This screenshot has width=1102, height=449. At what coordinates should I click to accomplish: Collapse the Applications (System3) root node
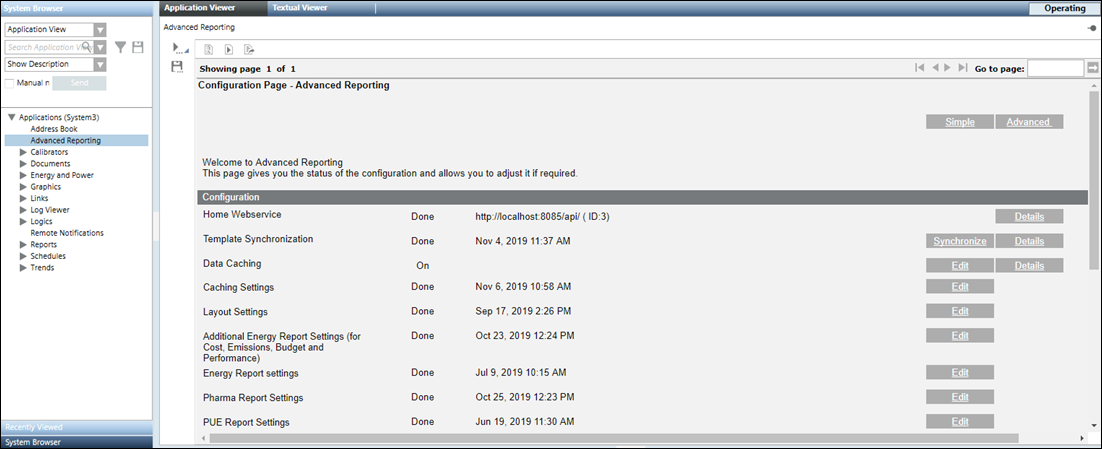point(11,118)
